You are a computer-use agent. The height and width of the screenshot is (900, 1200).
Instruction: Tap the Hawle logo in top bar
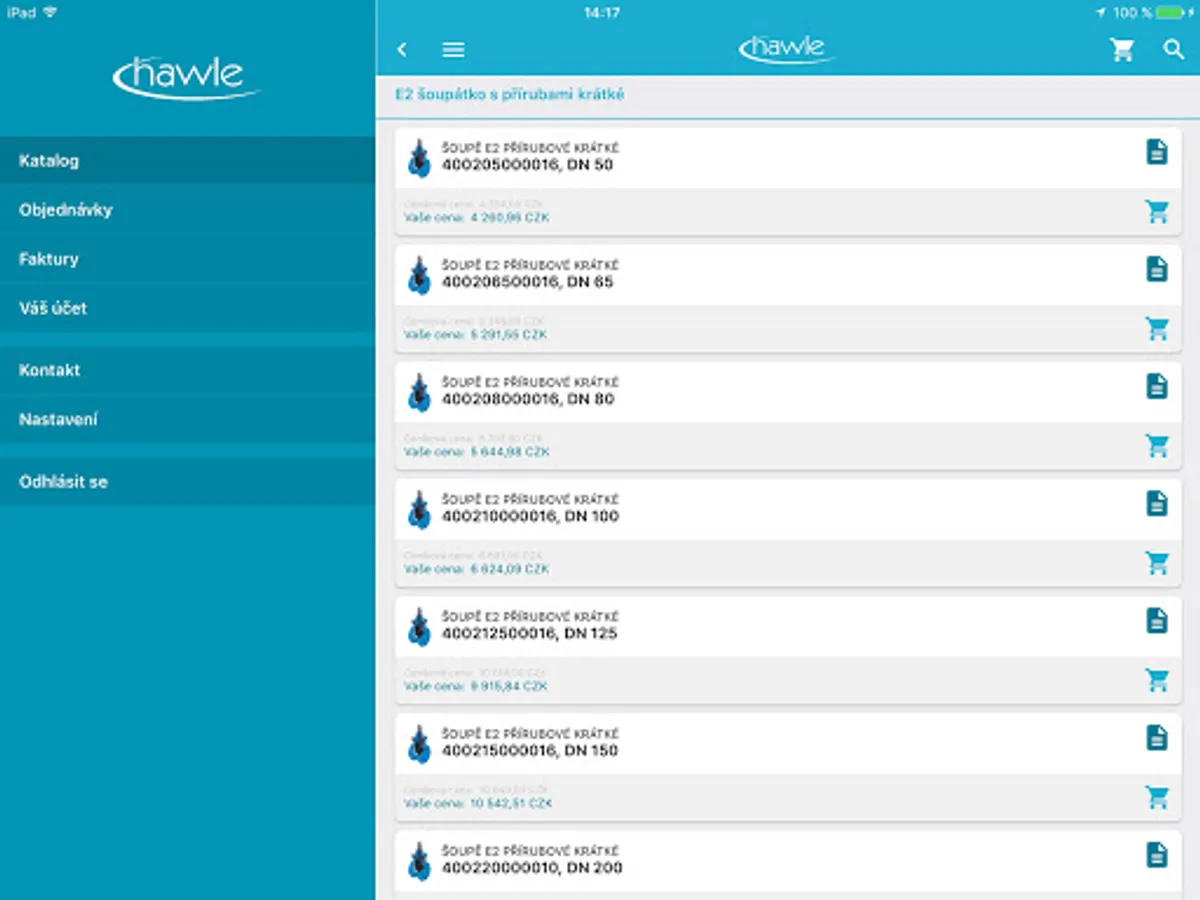[x=786, y=48]
